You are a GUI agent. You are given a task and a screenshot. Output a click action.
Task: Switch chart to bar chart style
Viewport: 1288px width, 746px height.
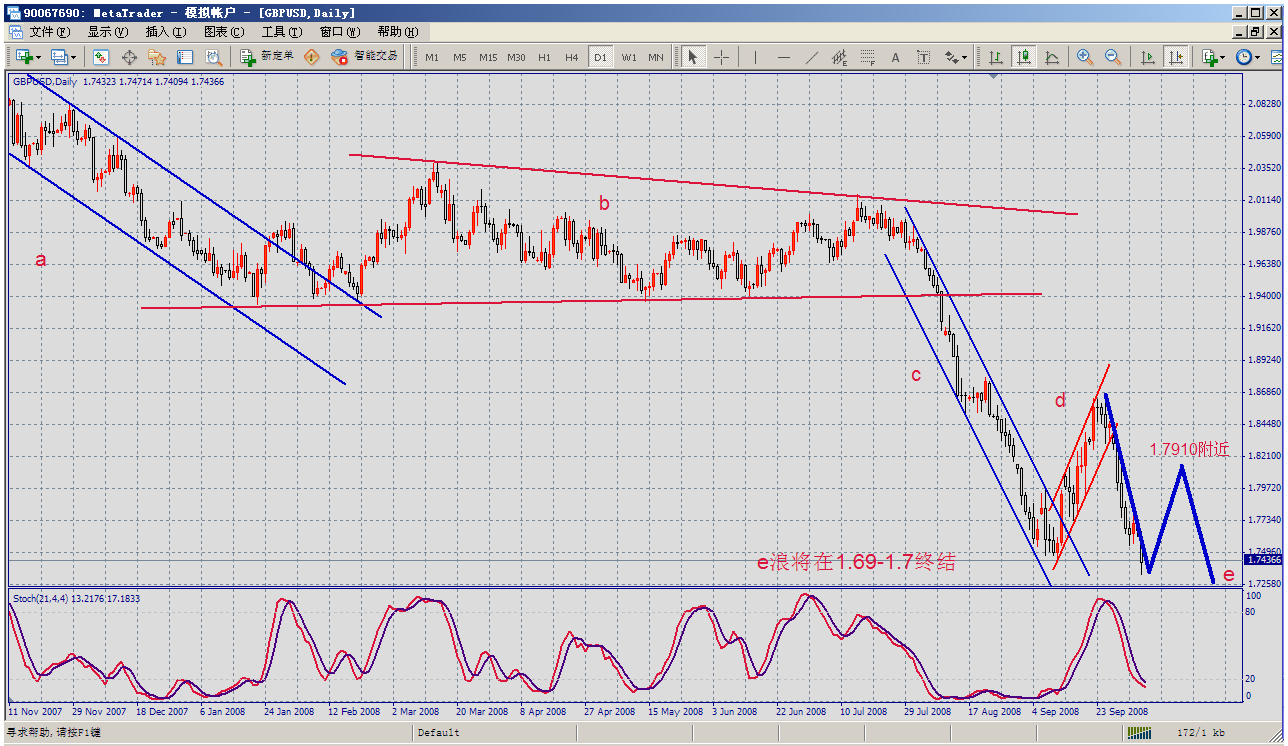point(996,57)
